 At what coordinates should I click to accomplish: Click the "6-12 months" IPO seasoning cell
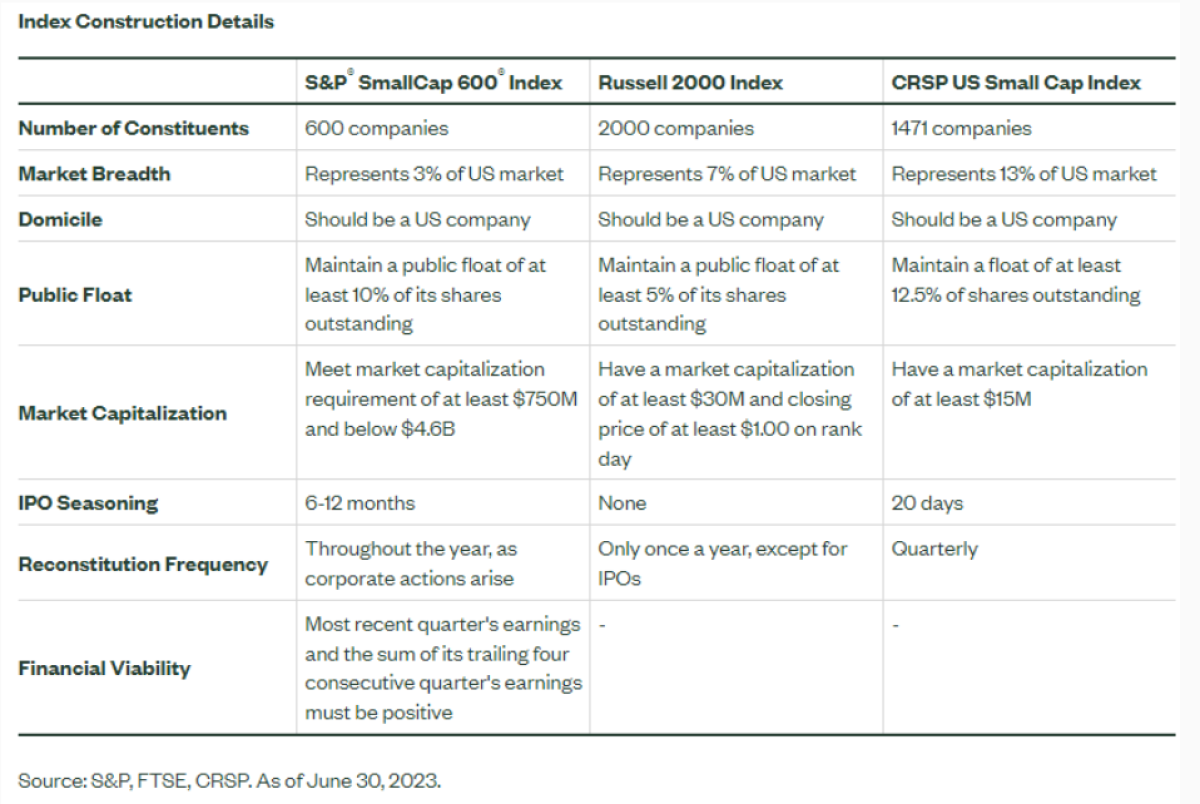click(x=360, y=503)
